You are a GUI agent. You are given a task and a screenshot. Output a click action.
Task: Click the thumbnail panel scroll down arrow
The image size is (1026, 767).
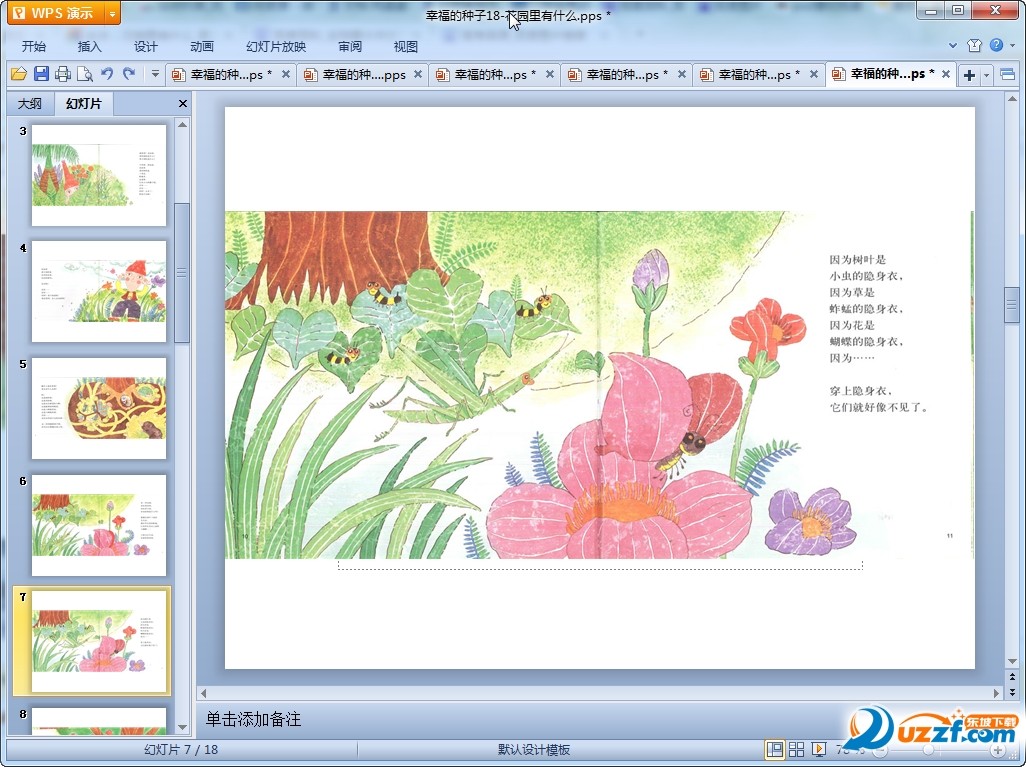(183, 727)
